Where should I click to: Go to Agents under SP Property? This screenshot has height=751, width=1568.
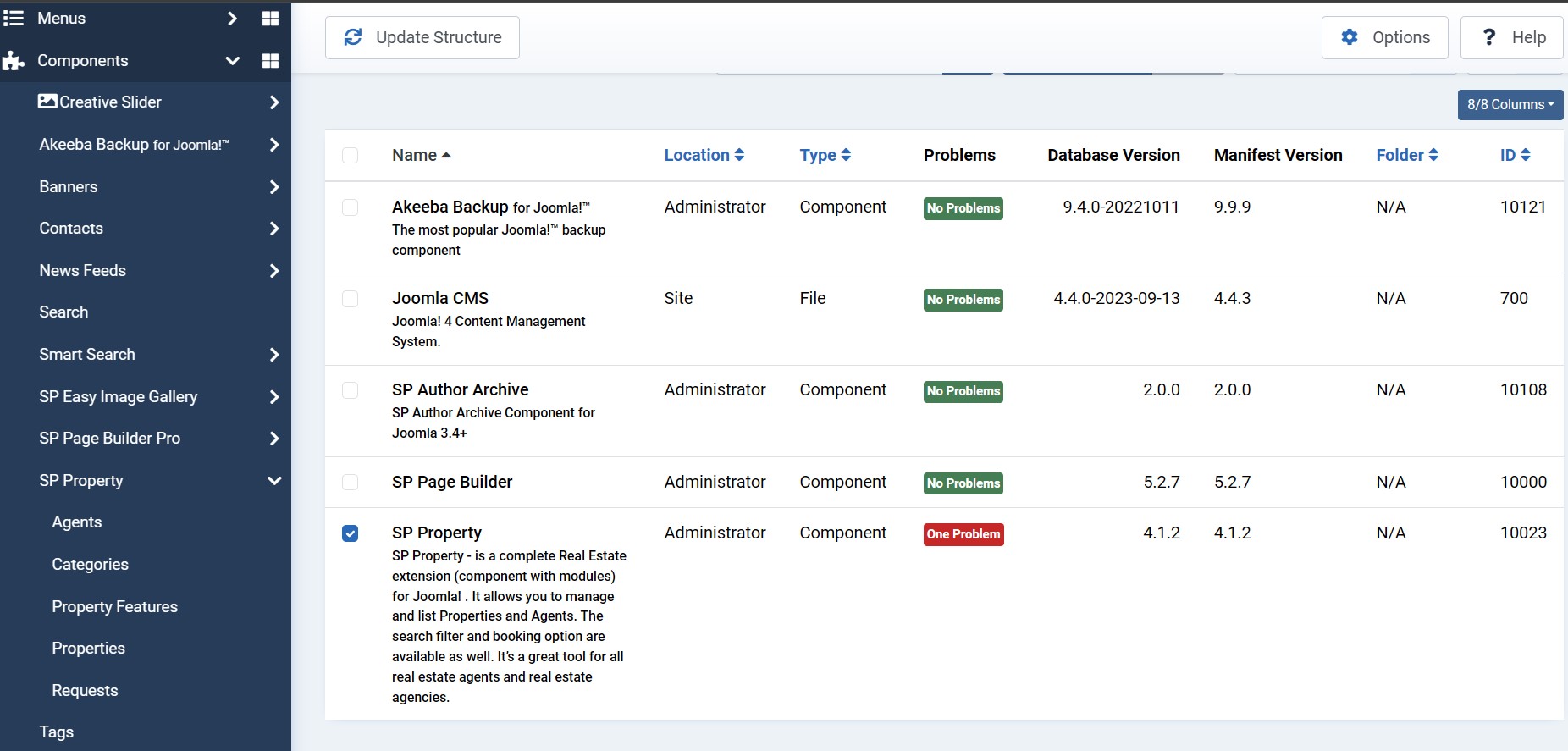click(76, 522)
